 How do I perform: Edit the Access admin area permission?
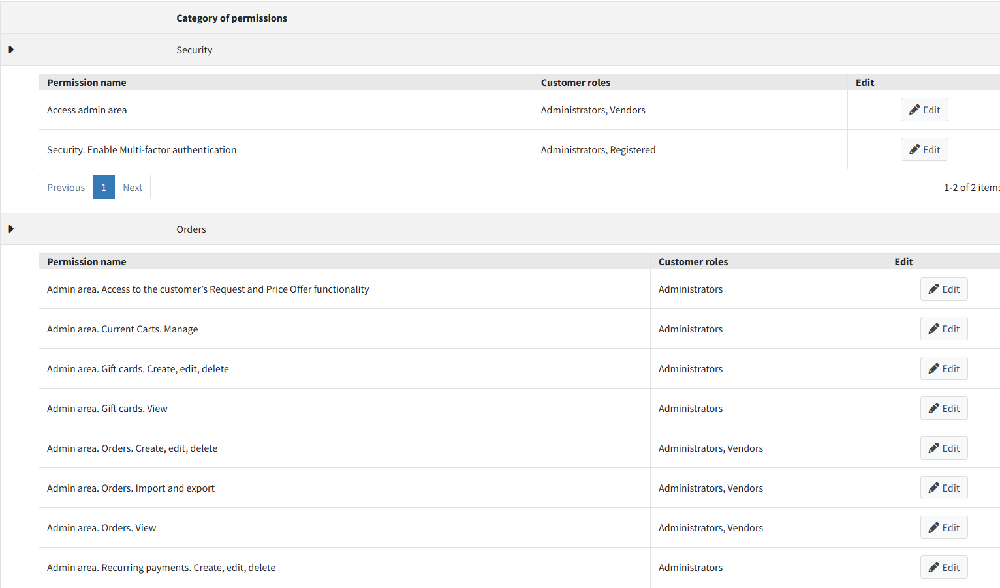[x=924, y=110]
